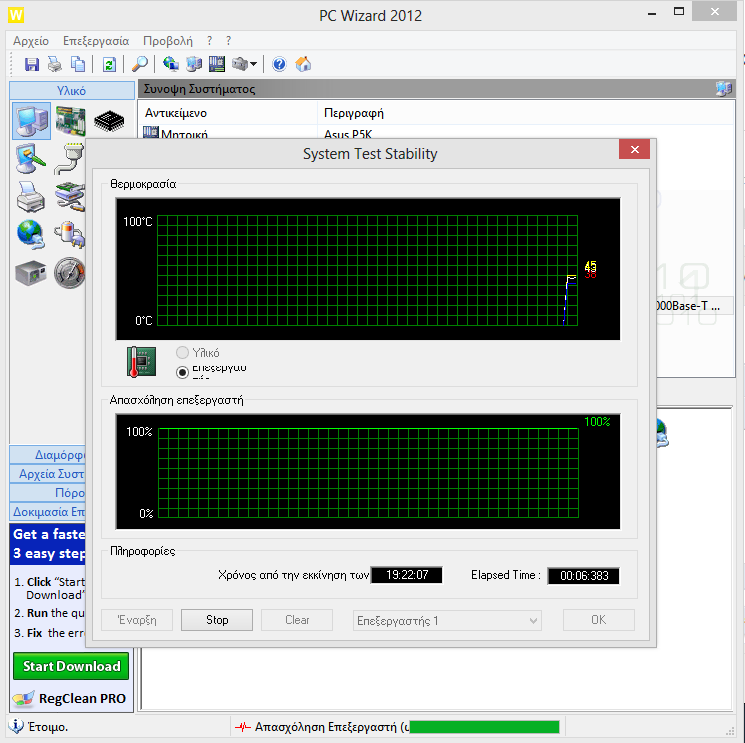Click the magnifier Search icon
Image resolution: width=745 pixels, height=743 pixels.
(x=140, y=64)
